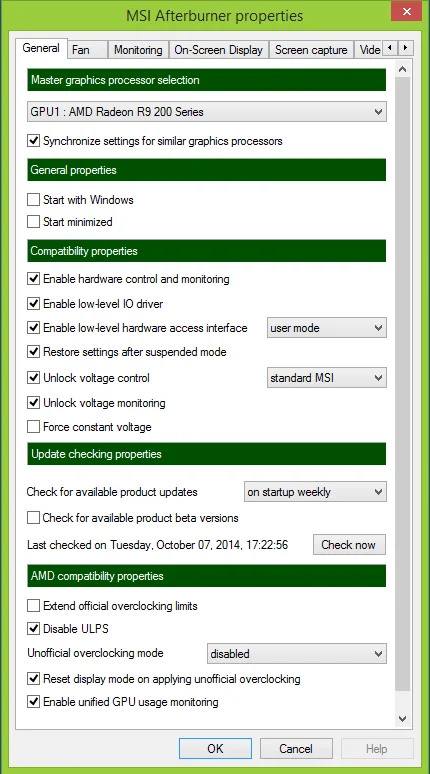Open the standard MSI dropdown
The width and height of the screenshot is (430, 774).
(x=327, y=378)
